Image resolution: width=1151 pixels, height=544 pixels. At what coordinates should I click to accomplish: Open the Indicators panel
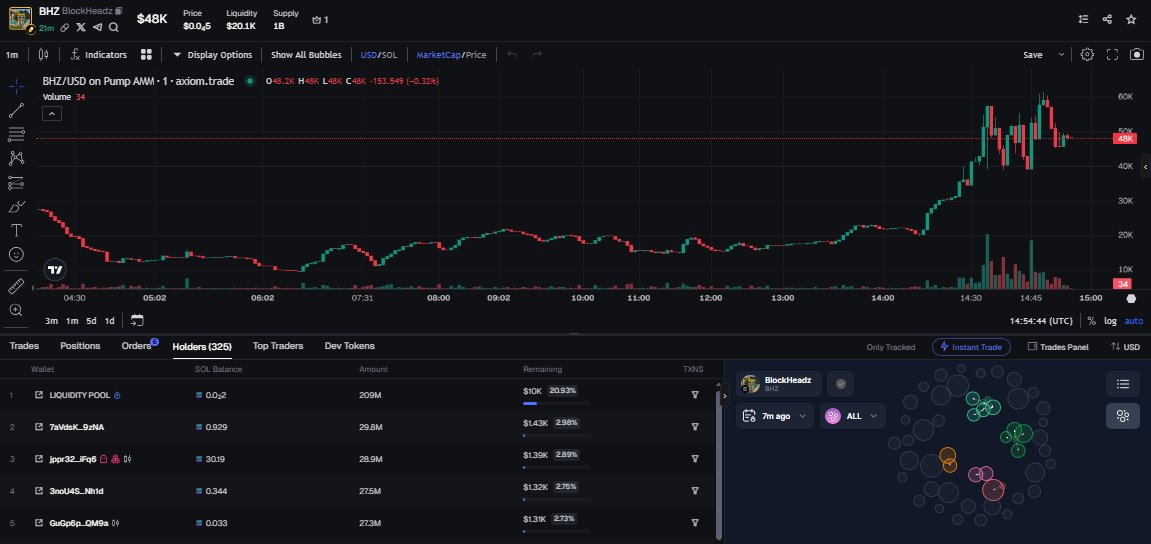coord(98,54)
